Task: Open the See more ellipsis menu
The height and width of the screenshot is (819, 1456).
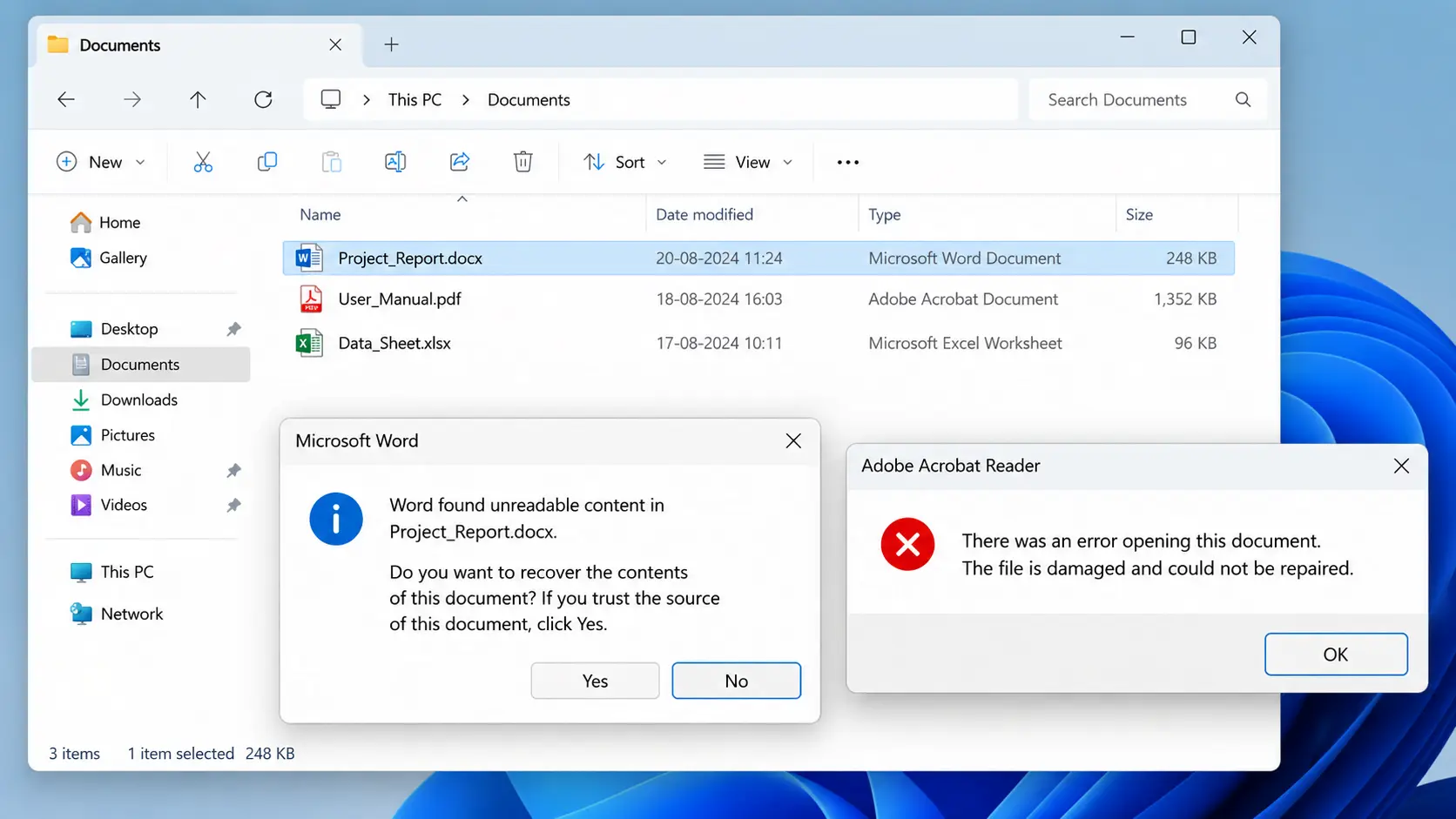Action: [848, 162]
